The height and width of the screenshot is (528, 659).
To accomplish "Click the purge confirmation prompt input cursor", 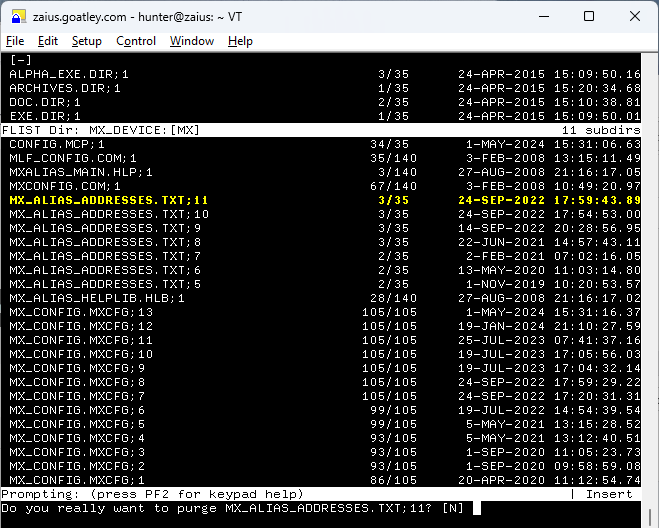I will point(477,508).
